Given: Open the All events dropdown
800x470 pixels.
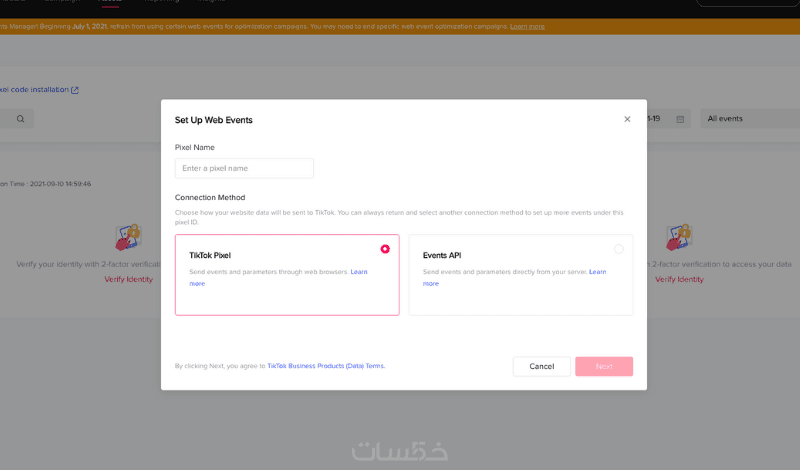Looking at the screenshot, I should 750,119.
